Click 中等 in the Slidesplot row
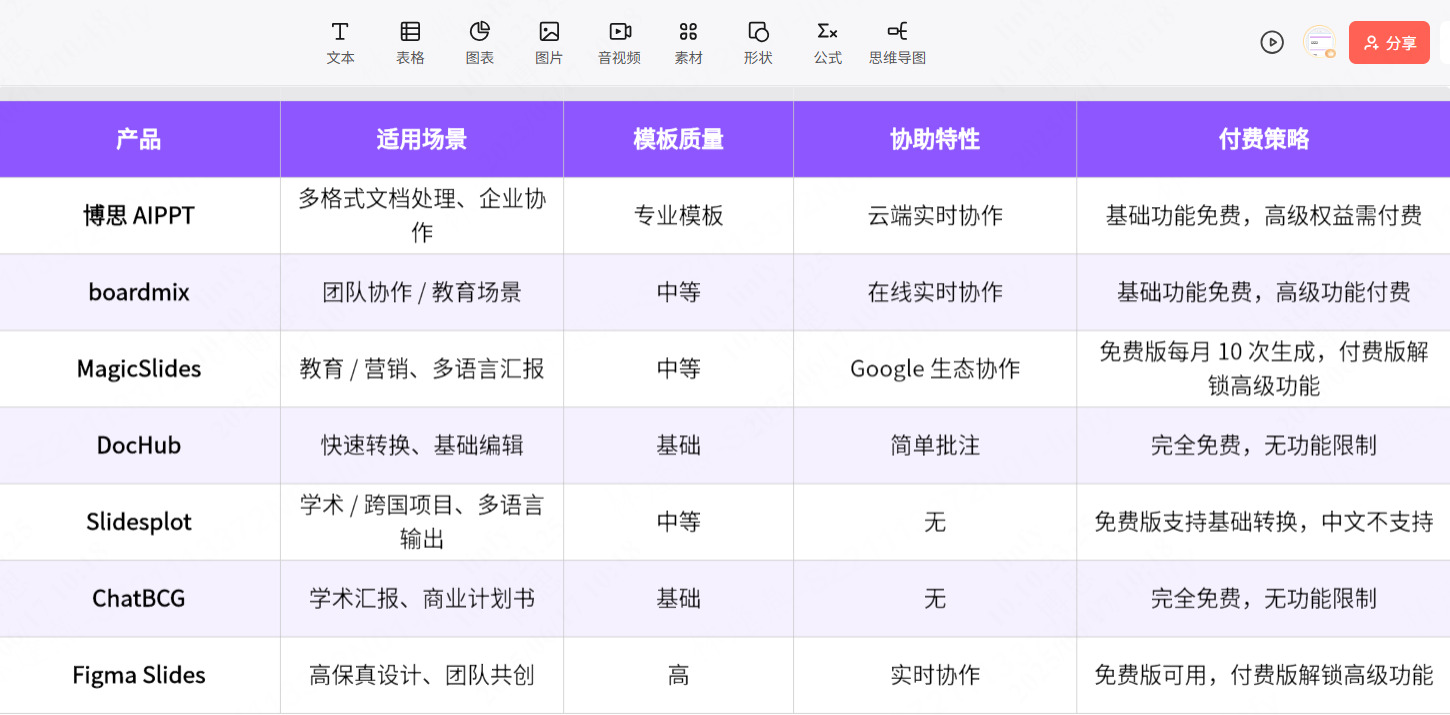The width and height of the screenshot is (1450, 715). [679, 522]
